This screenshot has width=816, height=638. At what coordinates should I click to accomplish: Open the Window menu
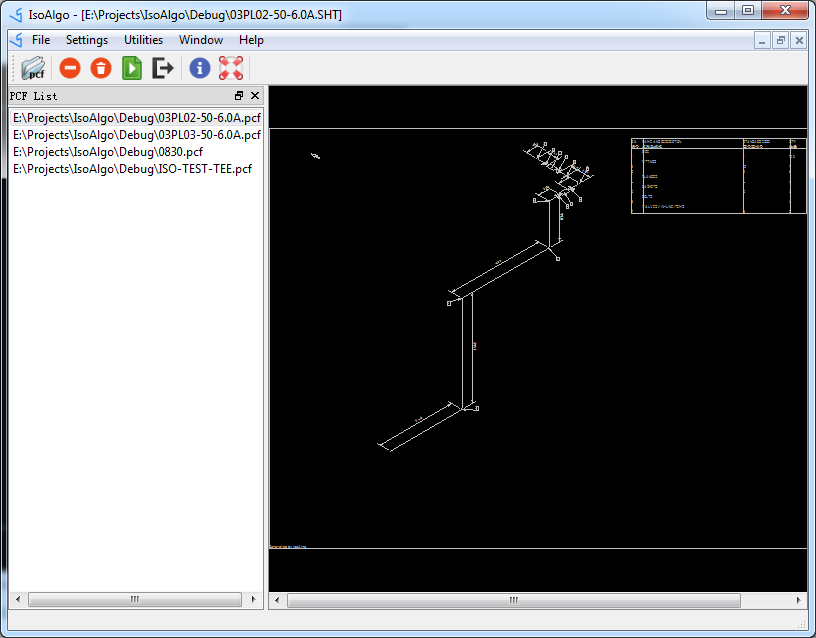[x=201, y=40]
